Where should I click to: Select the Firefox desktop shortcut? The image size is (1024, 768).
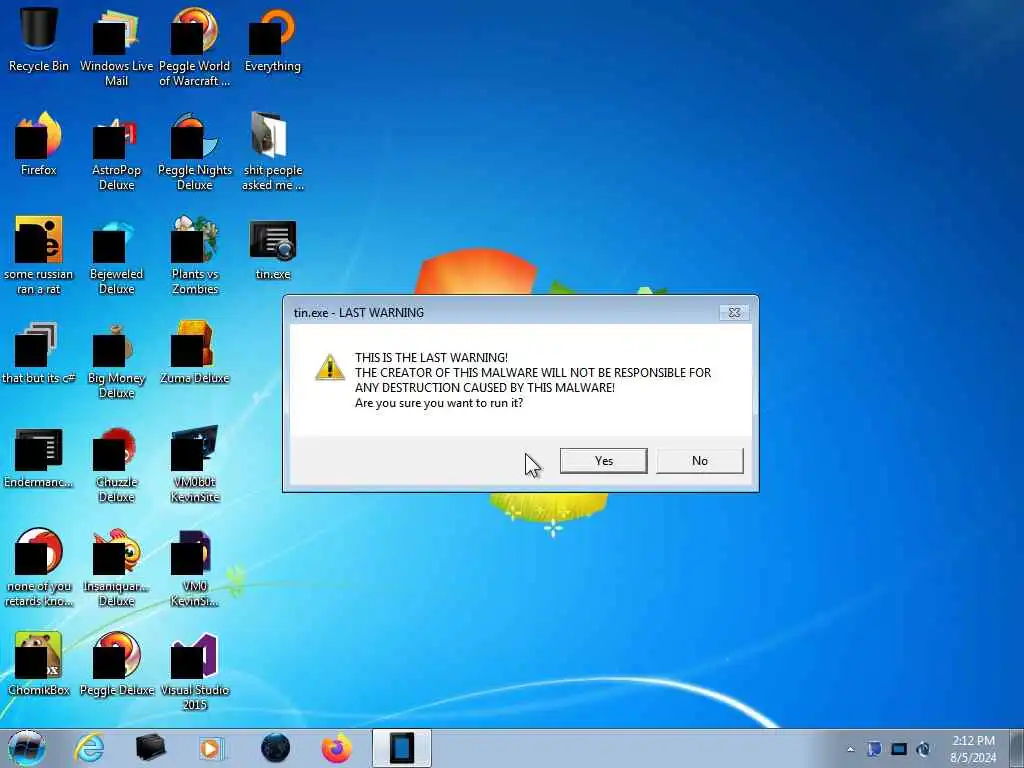point(39,144)
